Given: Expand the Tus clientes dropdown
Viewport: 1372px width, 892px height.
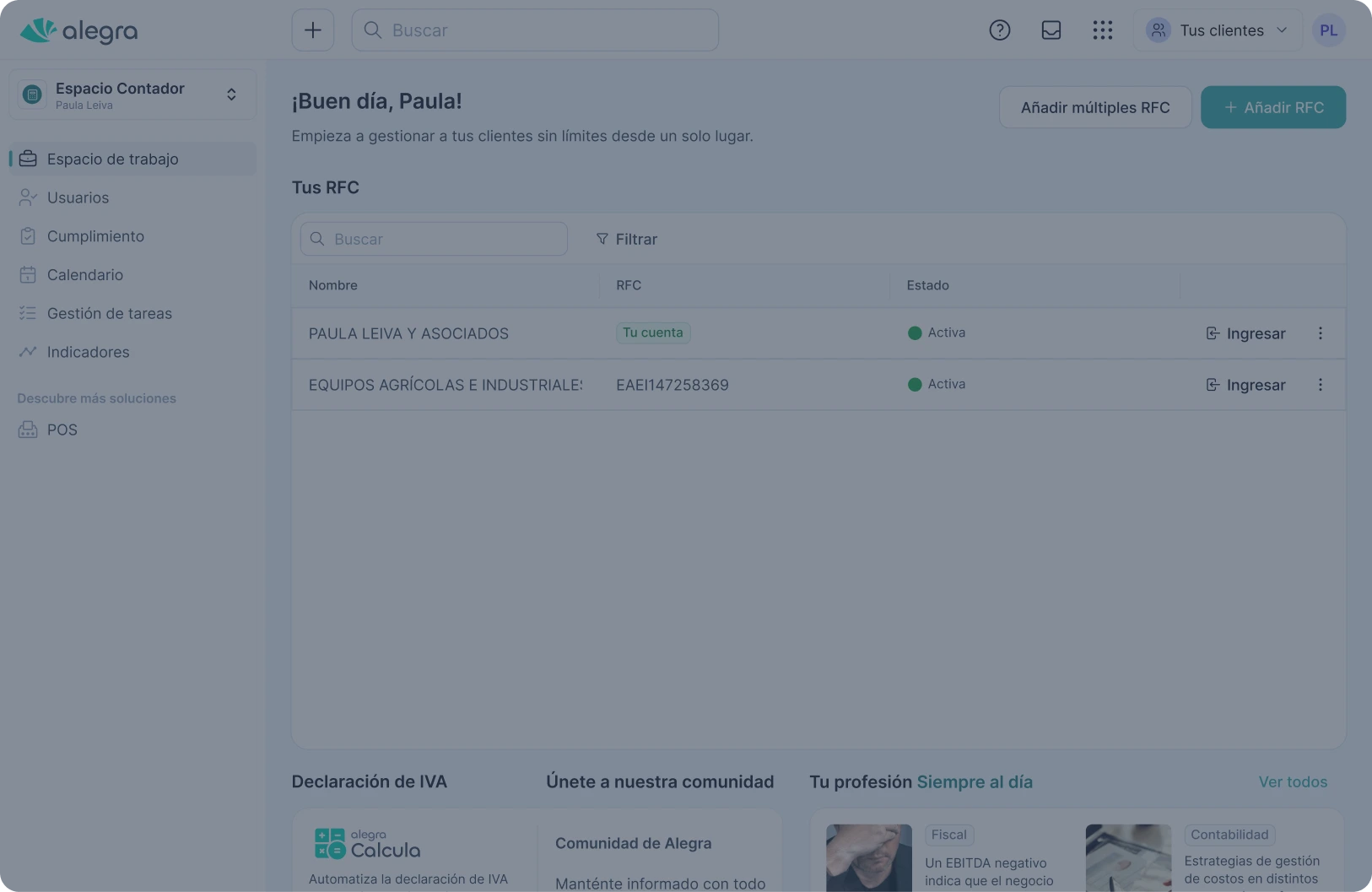Looking at the screenshot, I should point(1217,30).
